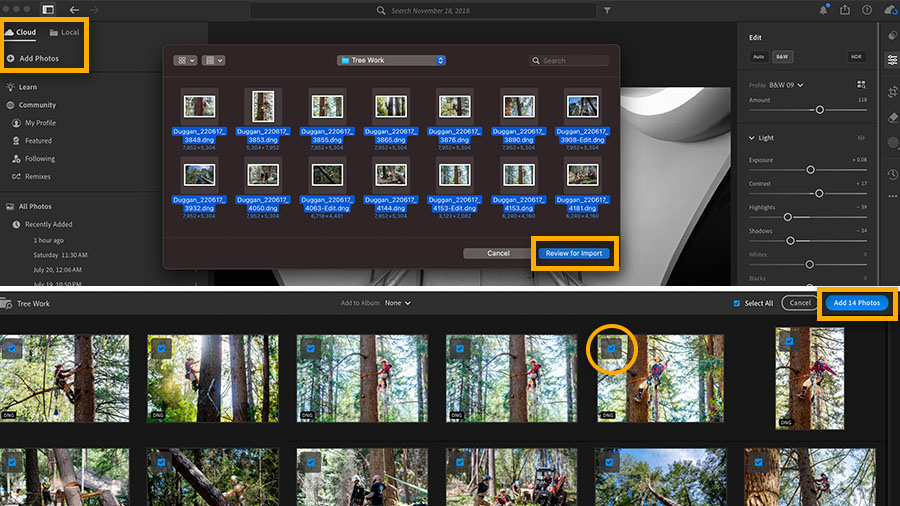Image resolution: width=900 pixels, height=506 pixels.
Task: Cancel the file picker dialog
Action: click(498, 253)
